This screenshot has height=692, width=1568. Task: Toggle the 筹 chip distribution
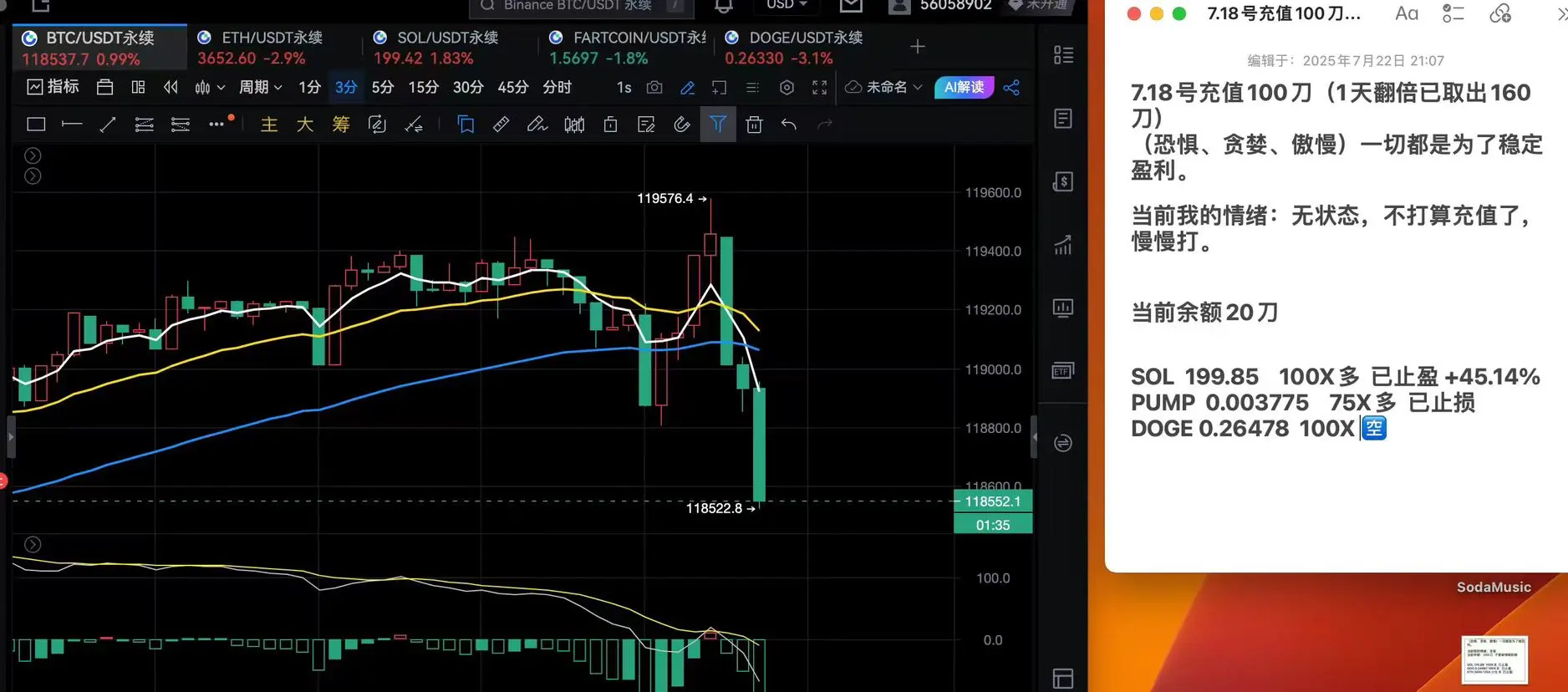341,125
